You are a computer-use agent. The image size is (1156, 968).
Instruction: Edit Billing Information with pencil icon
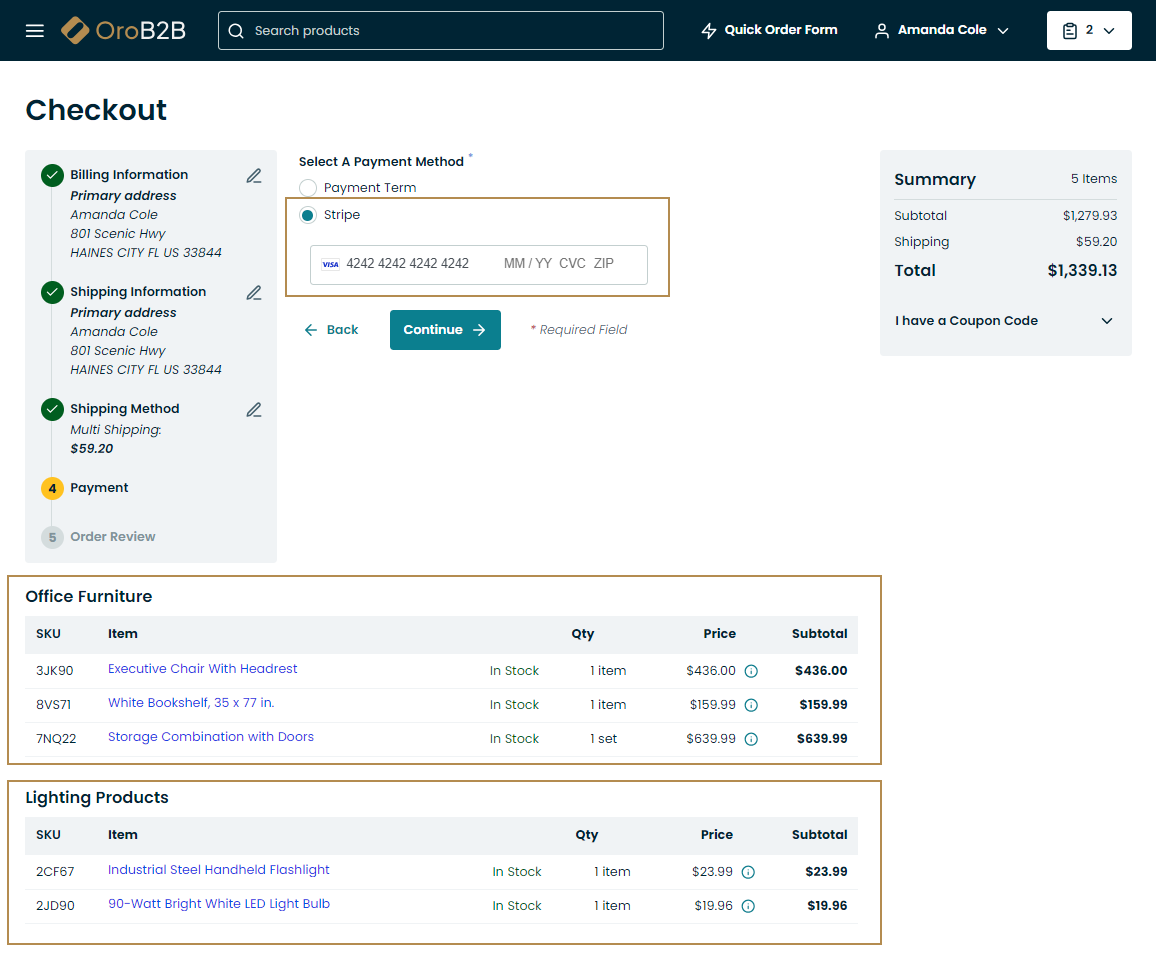point(254,176)
